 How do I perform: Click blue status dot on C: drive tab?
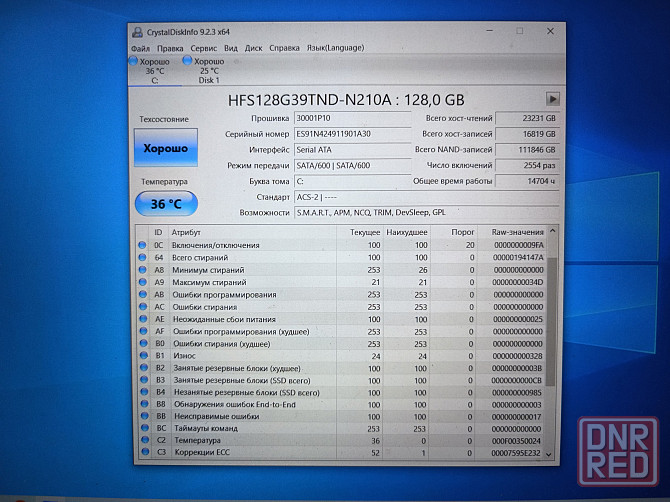pyautogui.click(x=133, y=61)
